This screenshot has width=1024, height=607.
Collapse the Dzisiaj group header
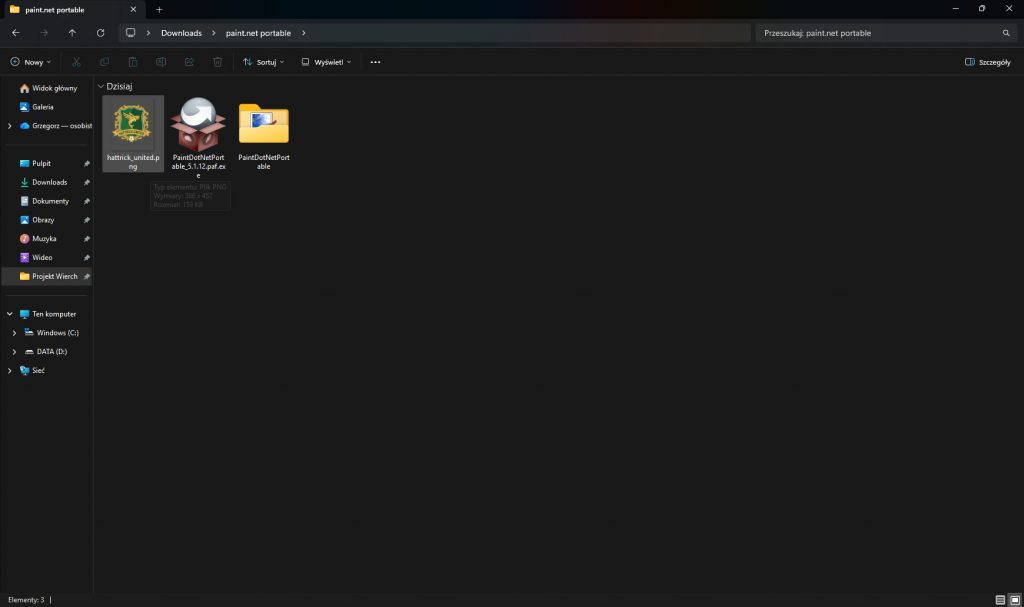point(101,87)
